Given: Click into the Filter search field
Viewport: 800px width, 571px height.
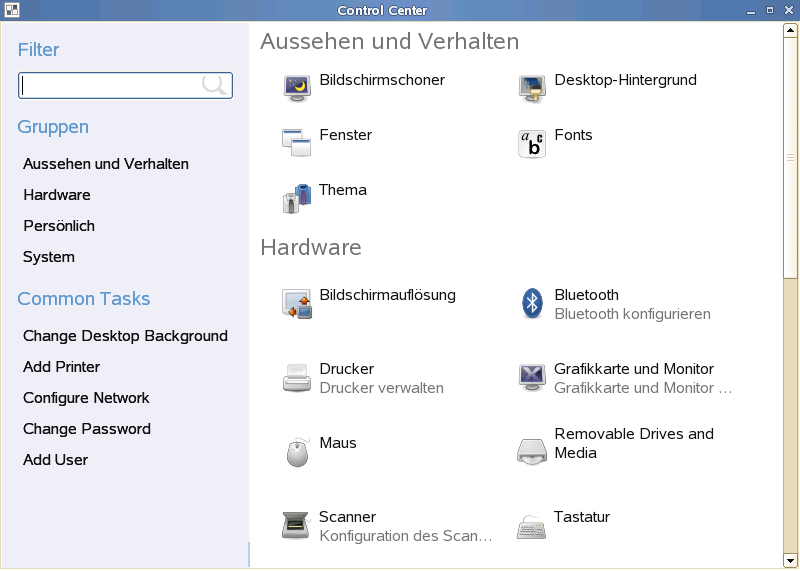Looking at the screenshot, I should tap(110, 86).
